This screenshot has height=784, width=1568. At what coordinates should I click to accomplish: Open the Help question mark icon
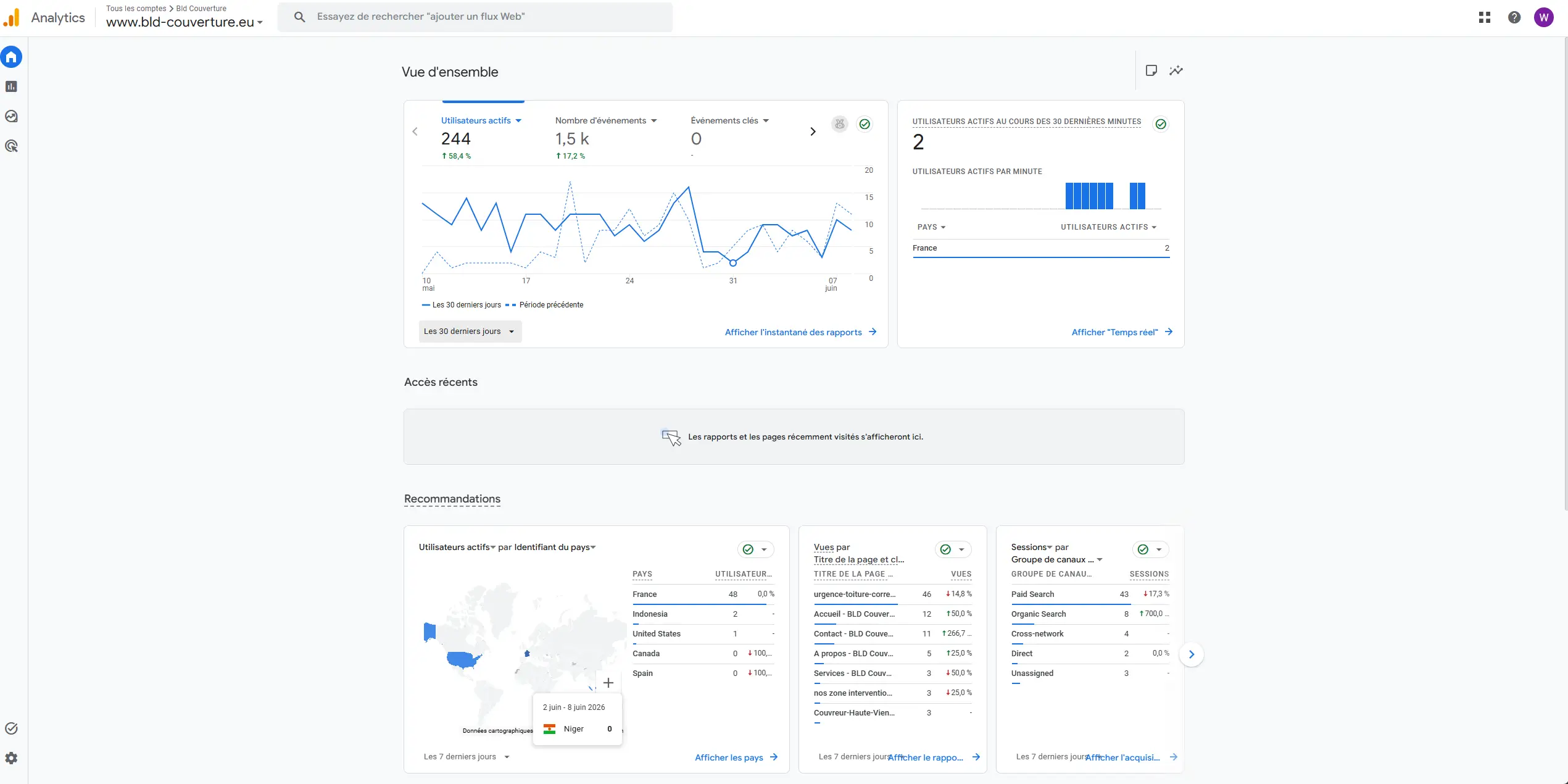[x=1514, y=17]
